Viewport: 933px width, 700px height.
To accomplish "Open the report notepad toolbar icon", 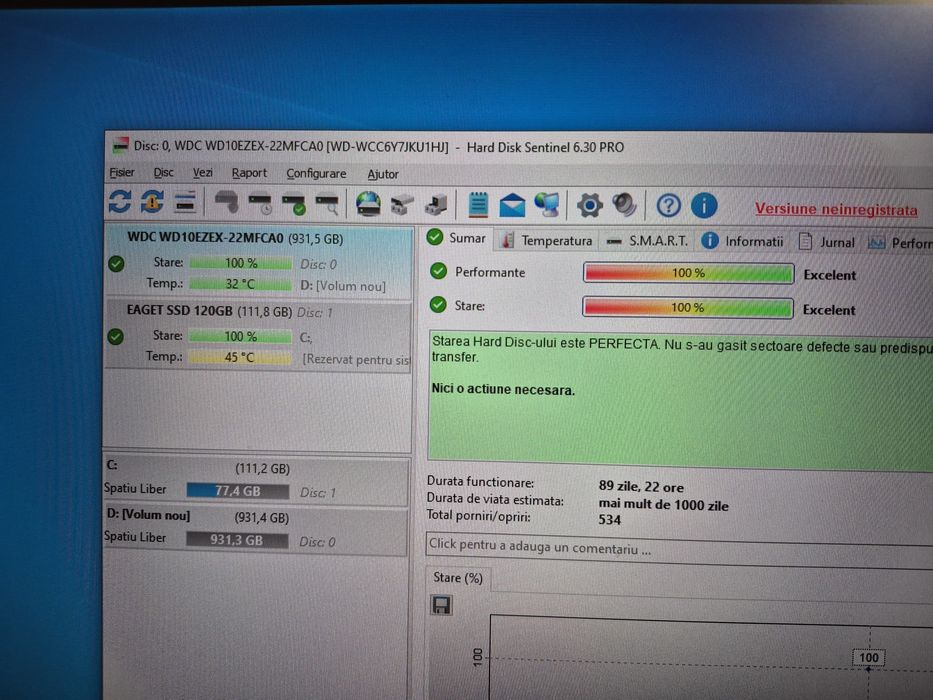I will pyautogui.click(x=478, y=205).
